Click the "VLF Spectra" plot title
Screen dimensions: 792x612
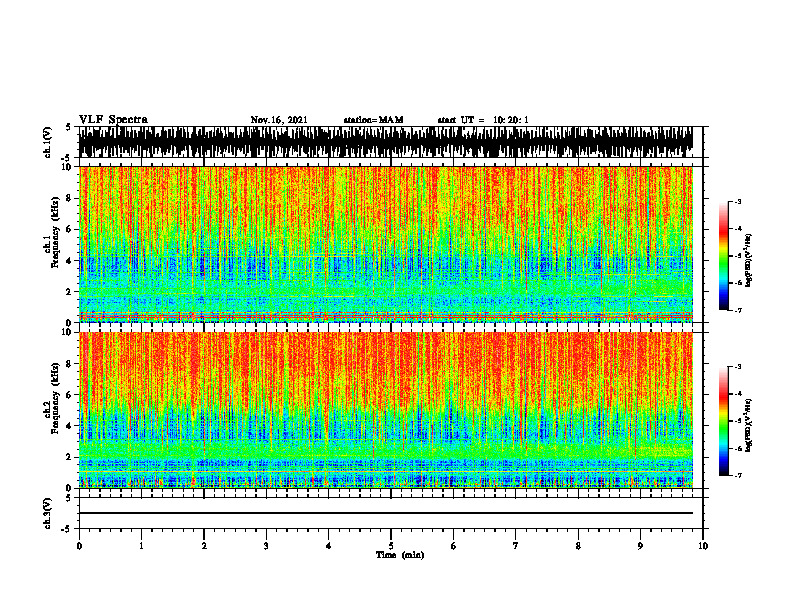(113, 120)
